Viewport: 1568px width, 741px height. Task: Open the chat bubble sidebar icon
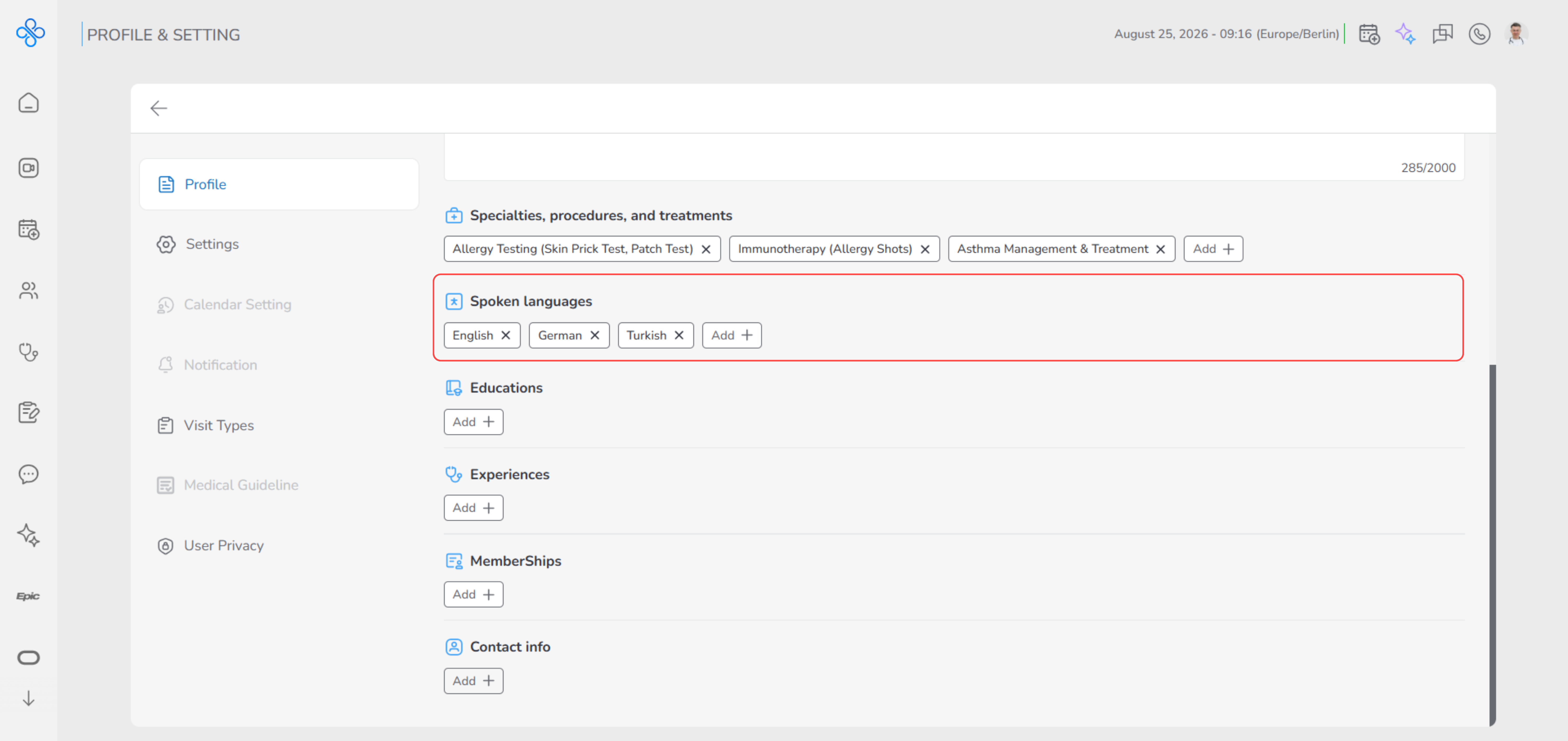click(x=29, y=474)
